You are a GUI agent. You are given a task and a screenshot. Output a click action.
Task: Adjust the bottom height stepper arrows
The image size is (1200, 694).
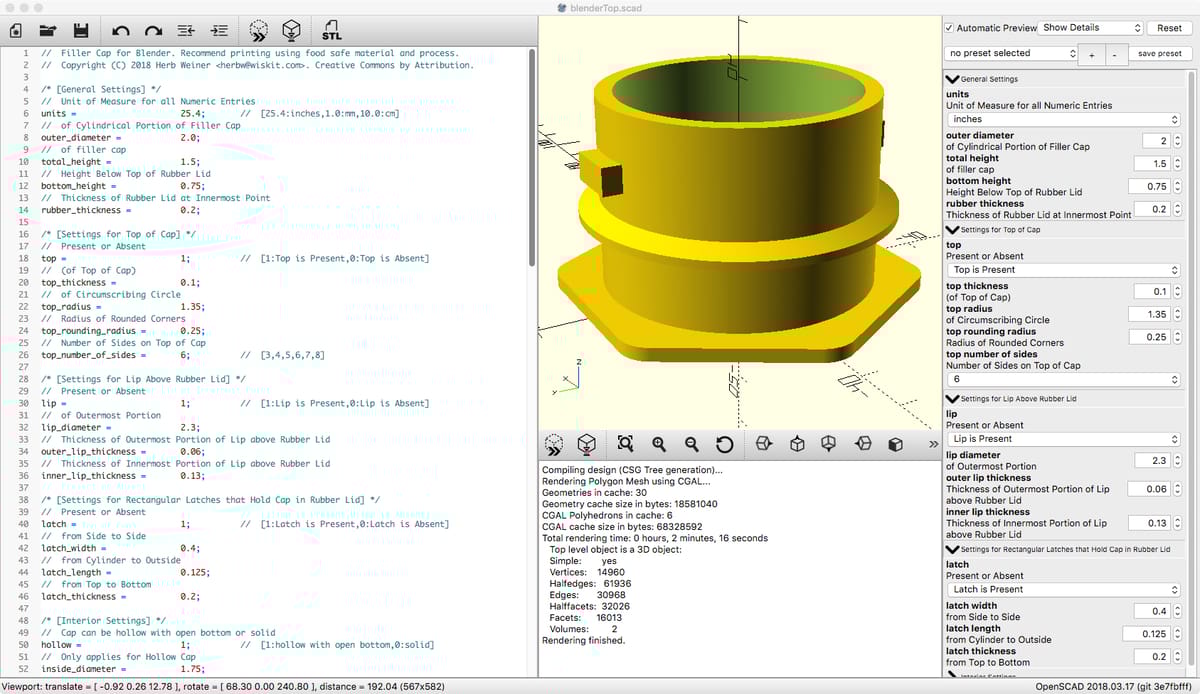pyautogui.click(x=1177, y=187)
